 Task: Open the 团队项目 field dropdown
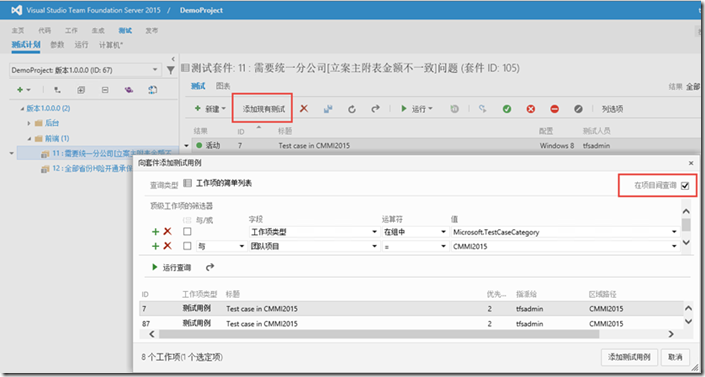point(375,247)
